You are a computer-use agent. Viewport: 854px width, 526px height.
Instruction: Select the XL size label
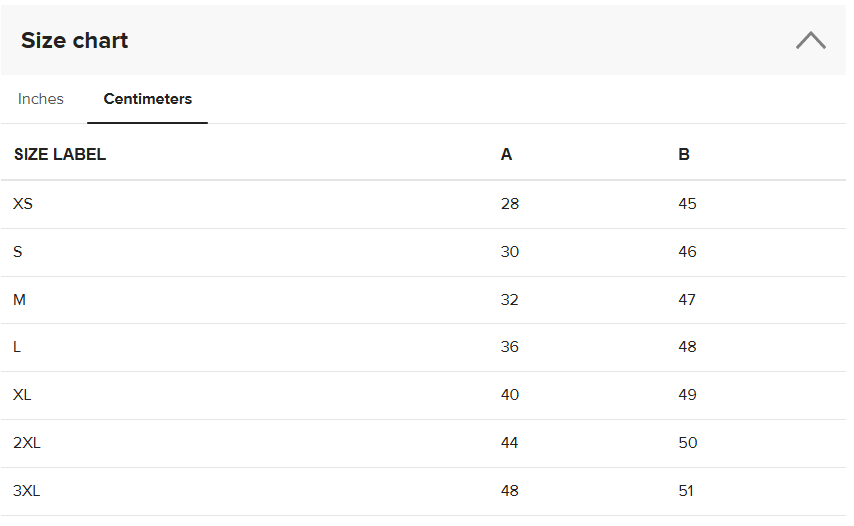coord(22,395)
